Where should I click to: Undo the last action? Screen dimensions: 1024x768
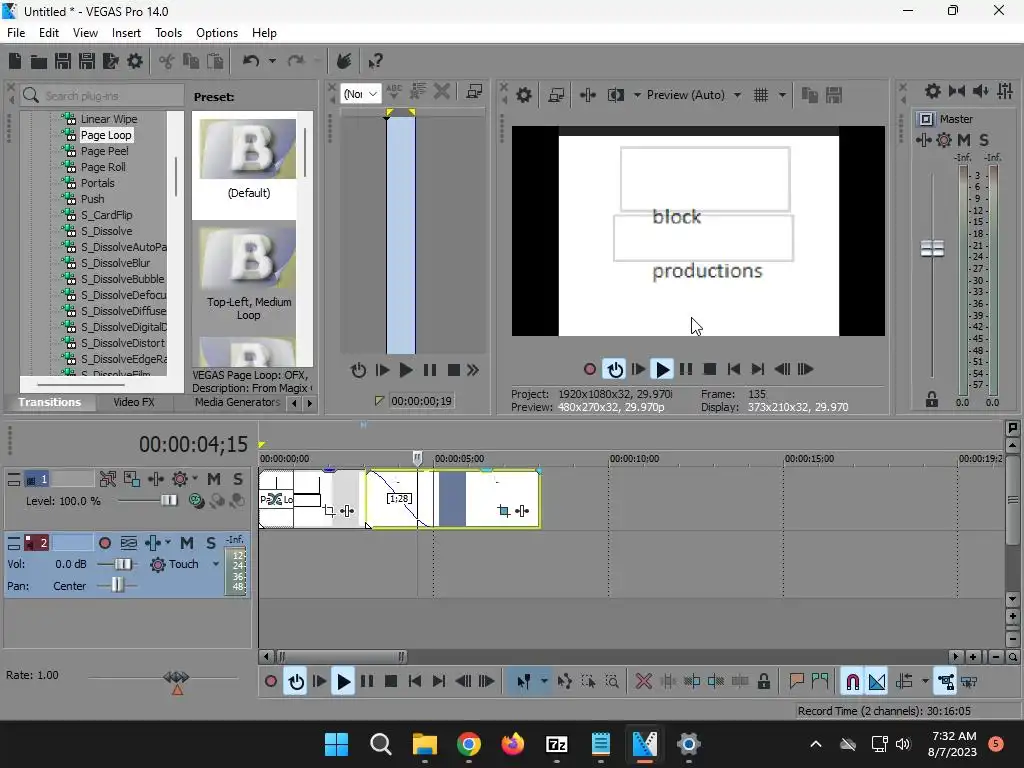251,61
